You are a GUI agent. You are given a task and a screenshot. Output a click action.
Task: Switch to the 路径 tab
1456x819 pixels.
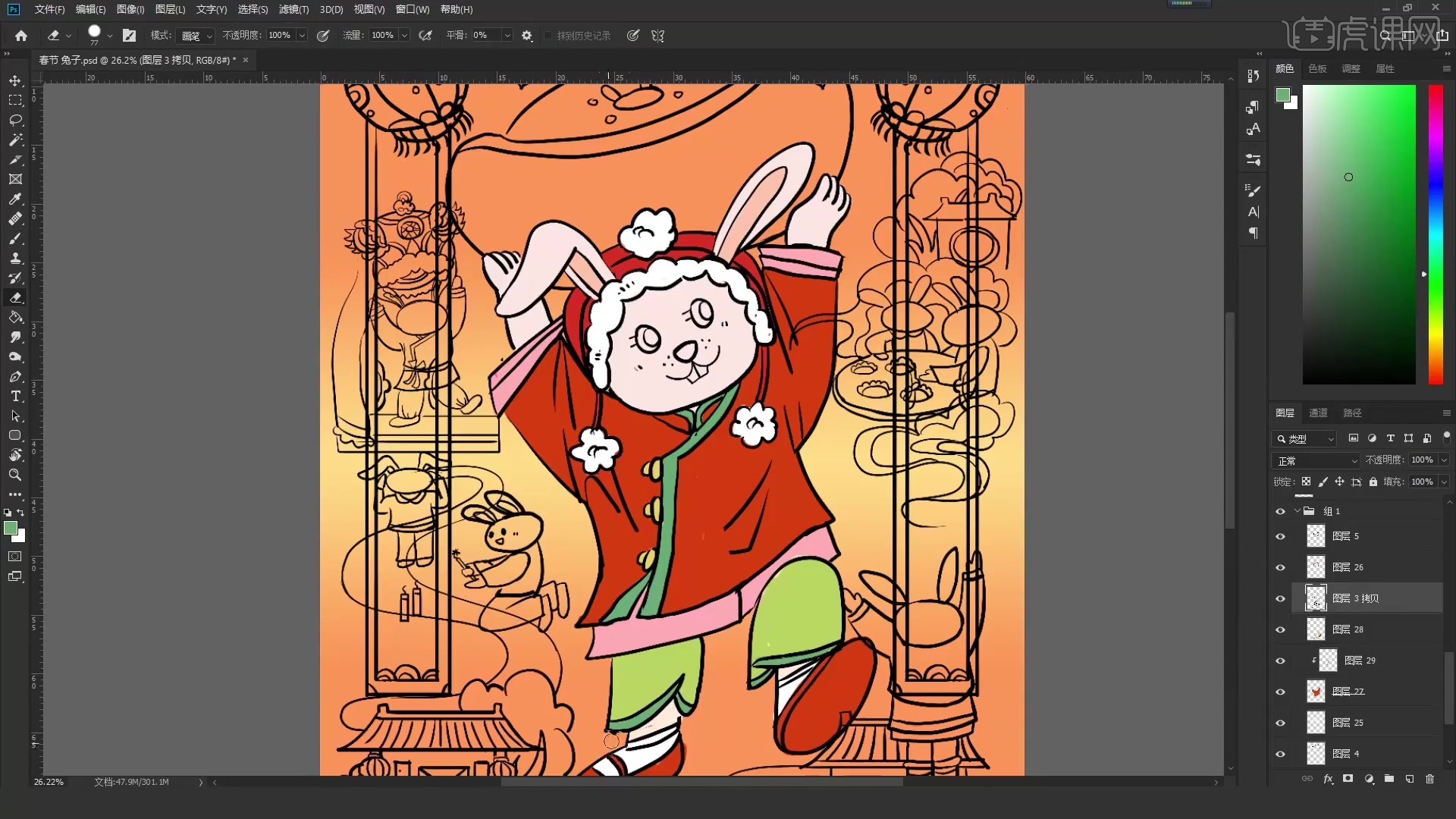click(1352, 413)
